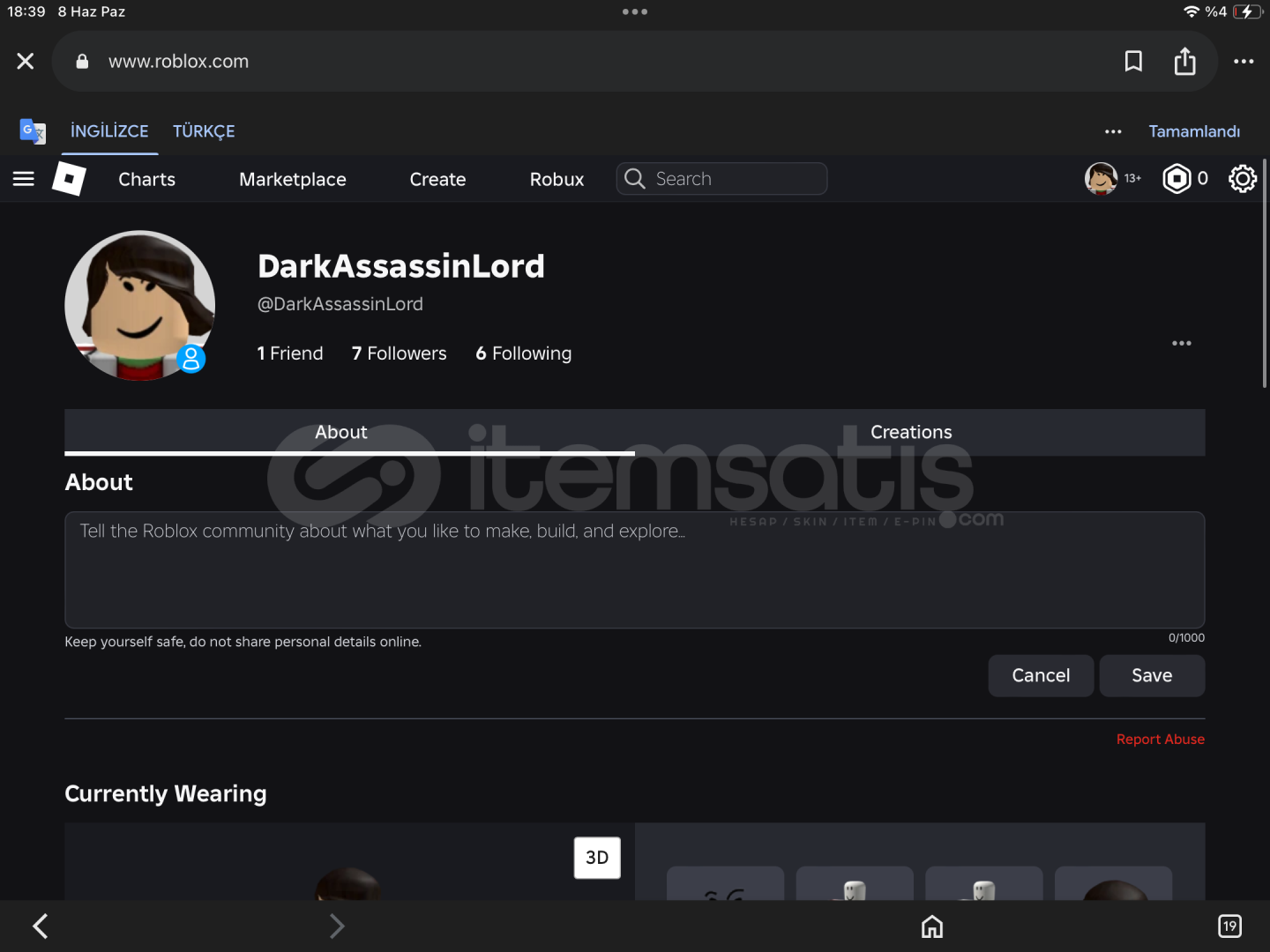The width and height of the screenshot is (1270, 952).
Task: Go back with the browser back arrow
Action: (x=41, y=926)
